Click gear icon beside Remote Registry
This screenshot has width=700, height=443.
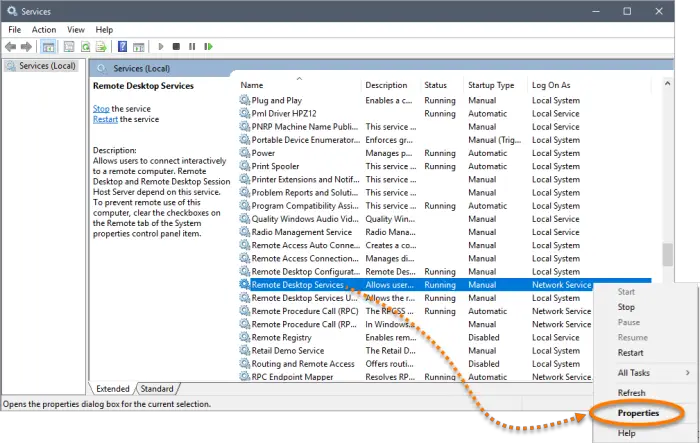point(244,337)
